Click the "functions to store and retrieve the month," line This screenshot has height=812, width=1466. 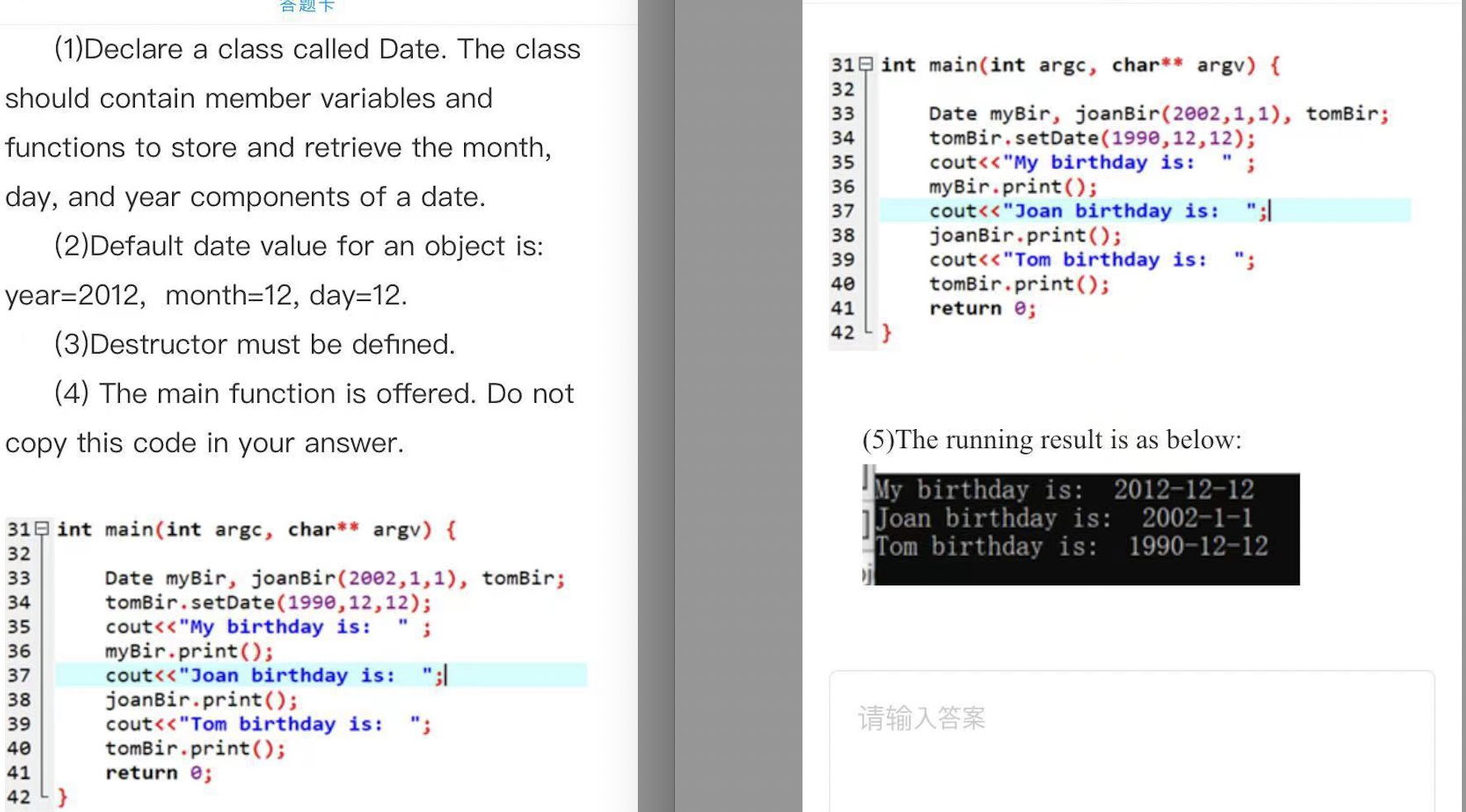(278, 147)
